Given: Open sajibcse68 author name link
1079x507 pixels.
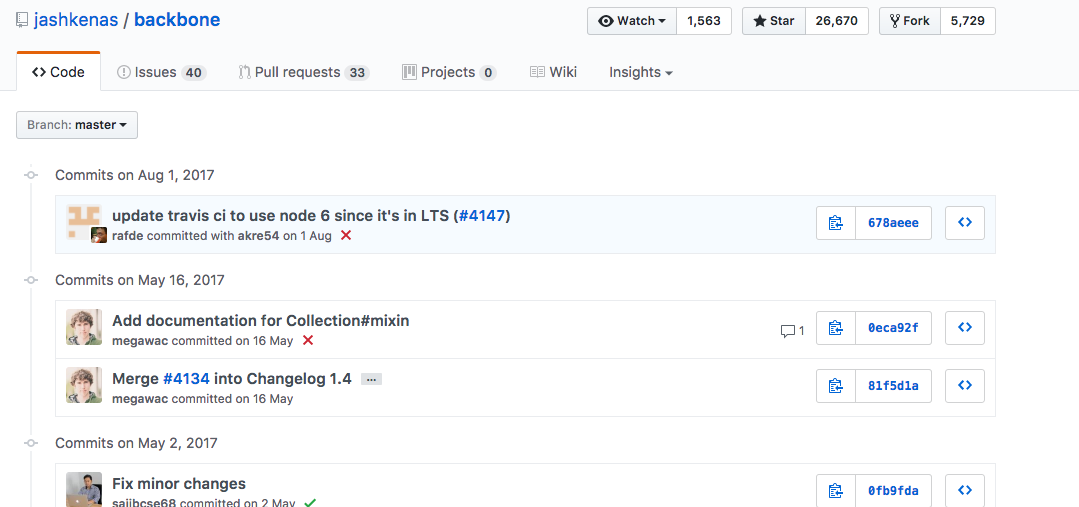Looking at the screenshot, I should [145, 503].
